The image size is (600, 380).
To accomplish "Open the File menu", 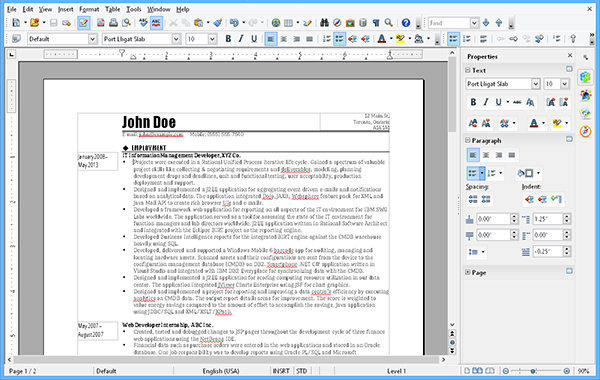I will pyautogui.click(x=12, y=9).
